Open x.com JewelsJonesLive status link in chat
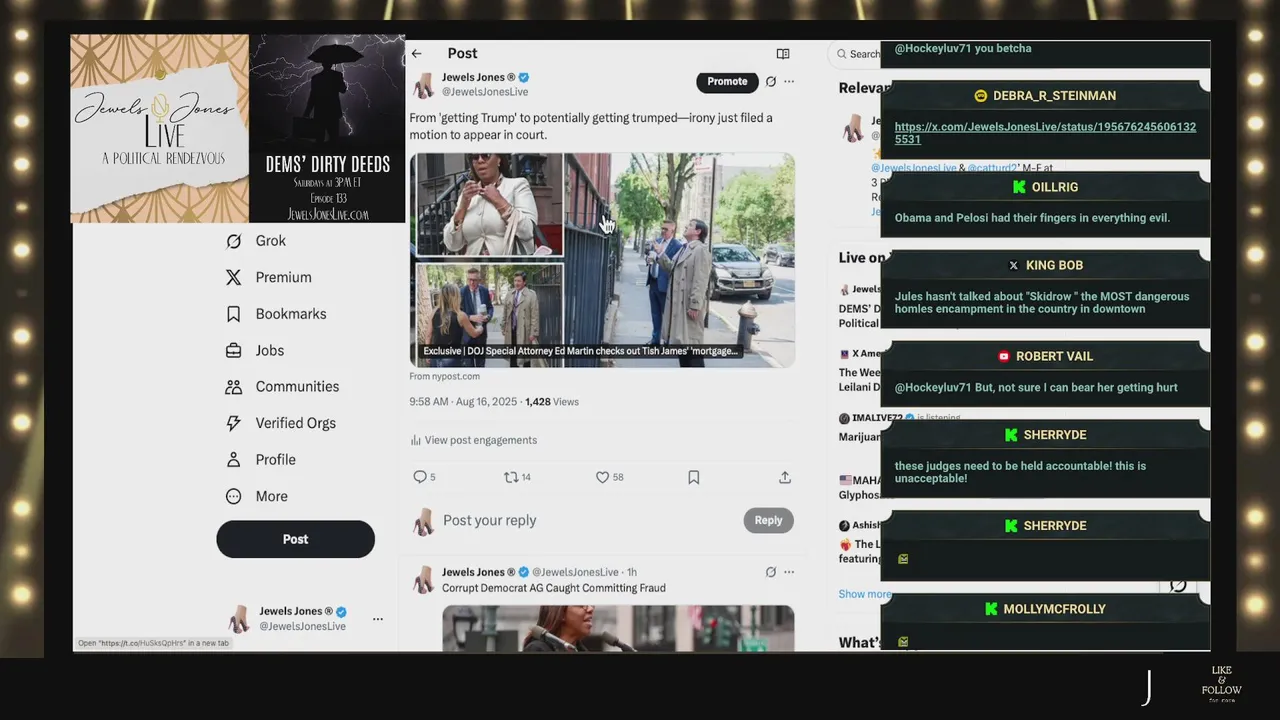The image size is (1280, 720). [1045, 133]
